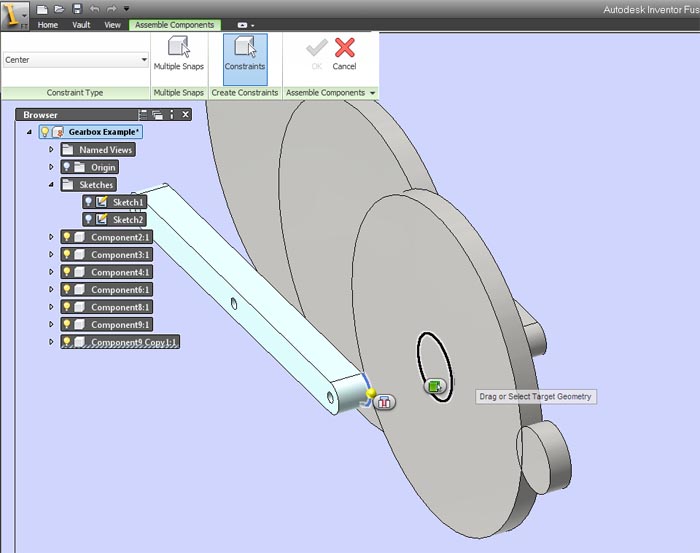Click the yellow snap point on the arm
Viewport: 700px width, 553px height.
coord(371,393)
